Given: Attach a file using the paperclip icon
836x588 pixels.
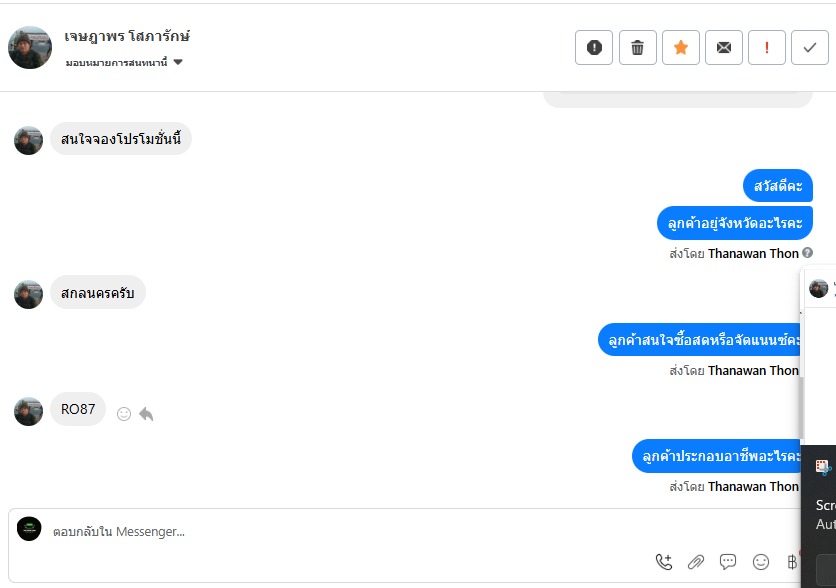Looking at the screenshot, I should (696, 562).
